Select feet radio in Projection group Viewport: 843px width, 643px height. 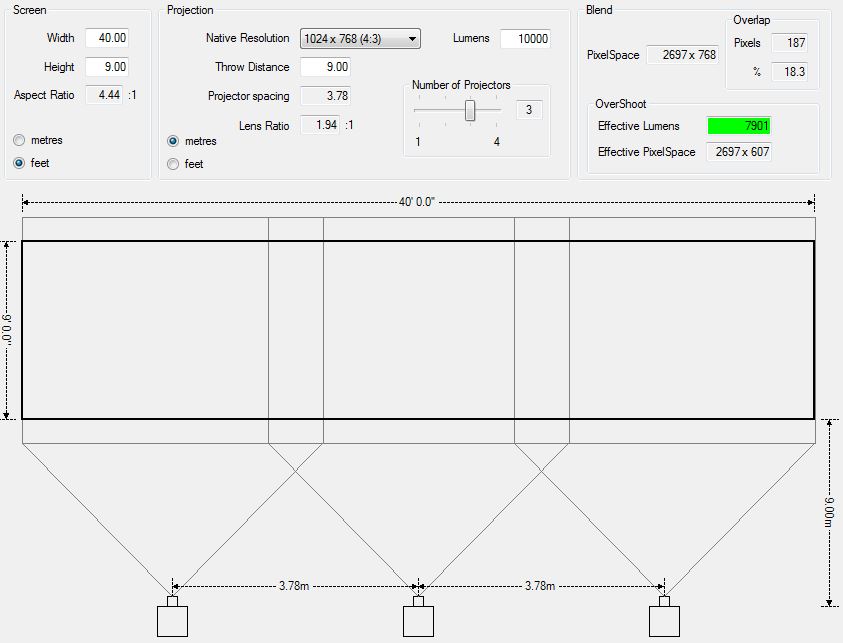[x=174, y=164]
